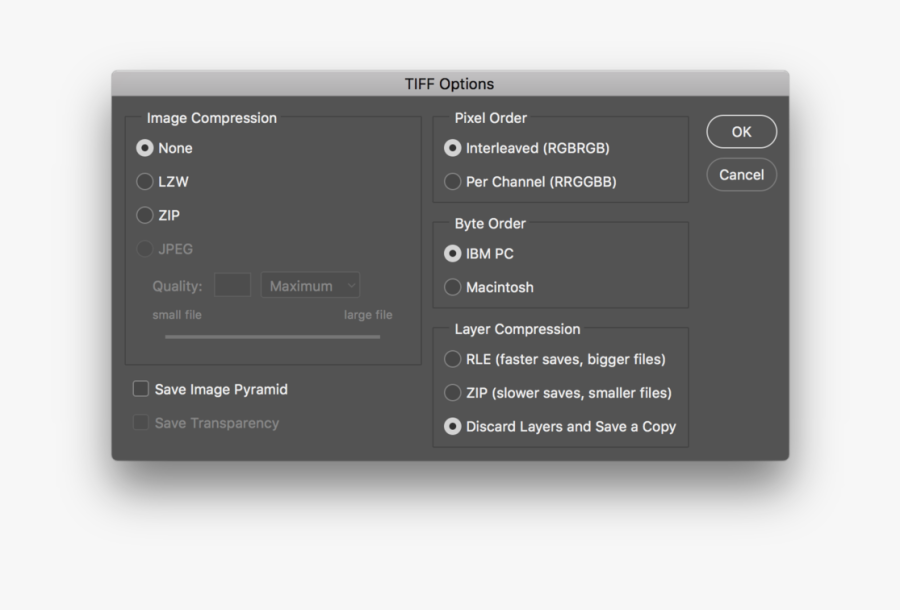Screen dimensions: 900x610
Task: Click the Cancel button
Action: (x=741, y=175)
